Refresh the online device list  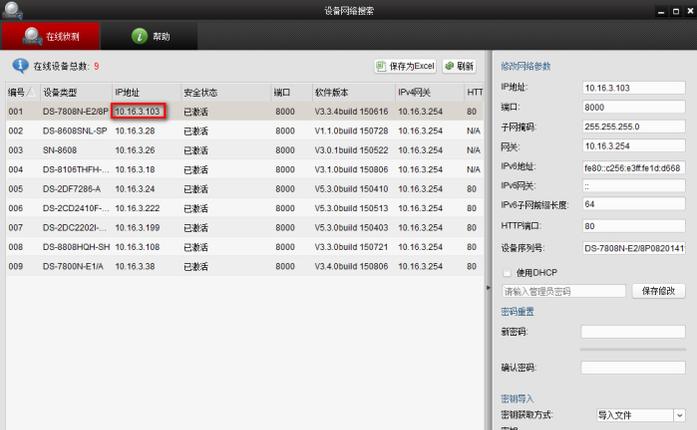pos(459,66)
